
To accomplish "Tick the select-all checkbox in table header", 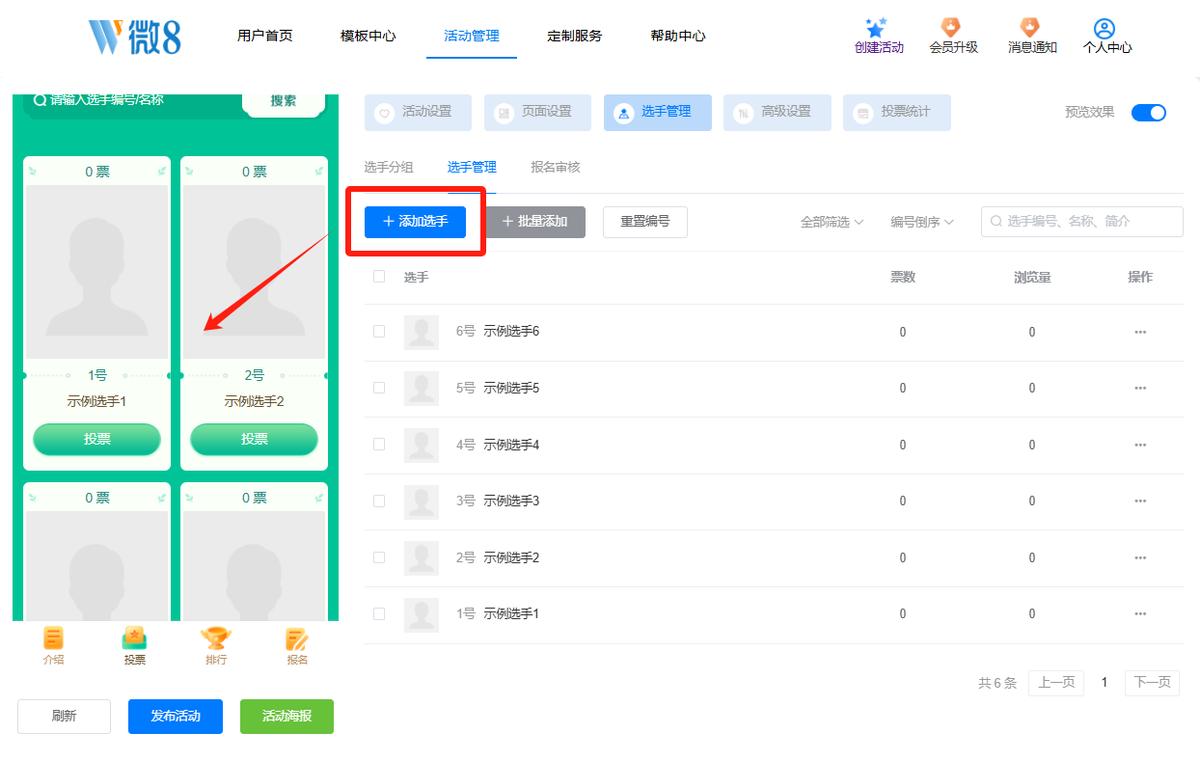I will click(x=379, y=276).
